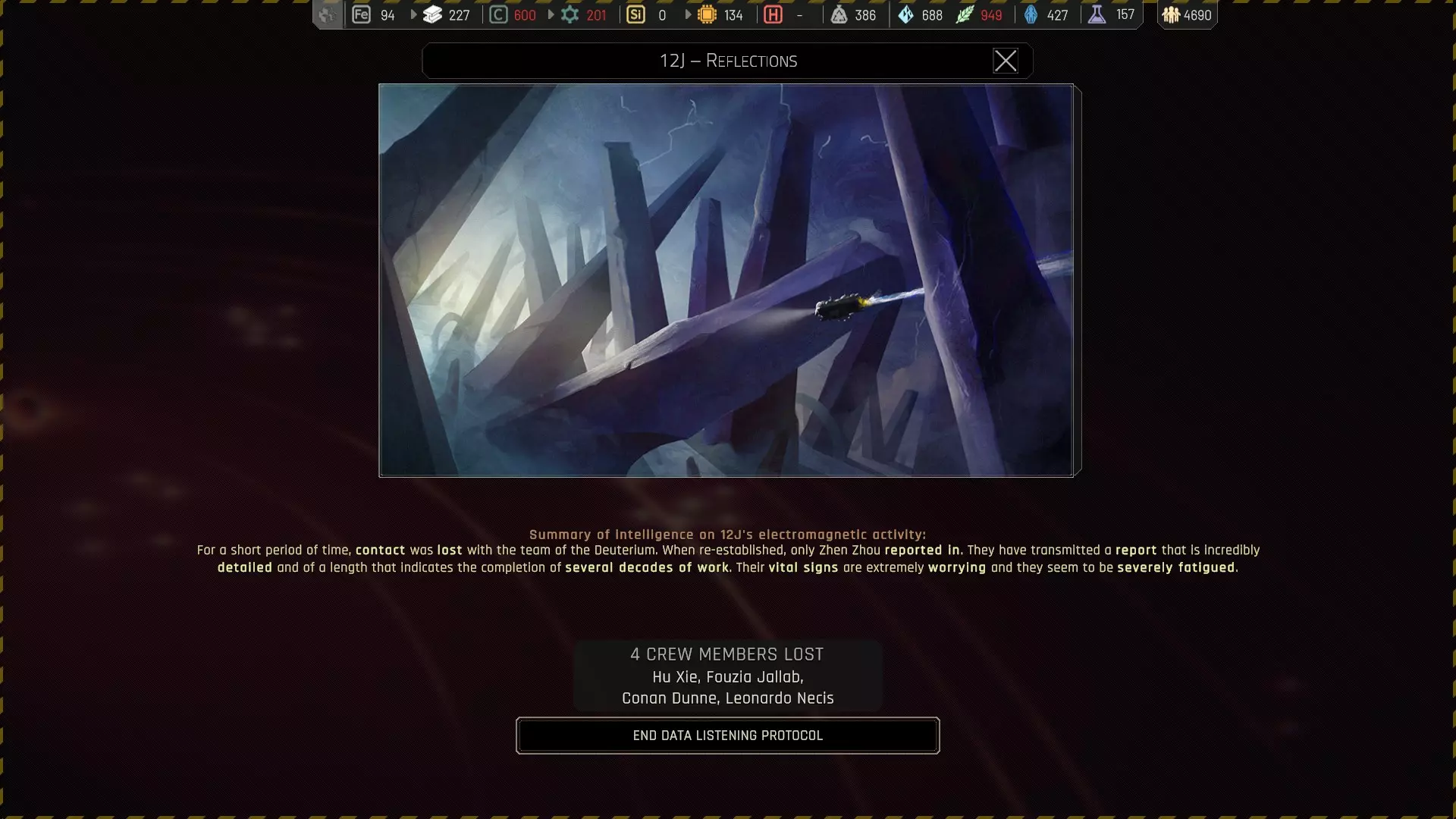1456x819 pixels.
Task: Click the iron (Fe) resource icon
Action: (362, 14)
